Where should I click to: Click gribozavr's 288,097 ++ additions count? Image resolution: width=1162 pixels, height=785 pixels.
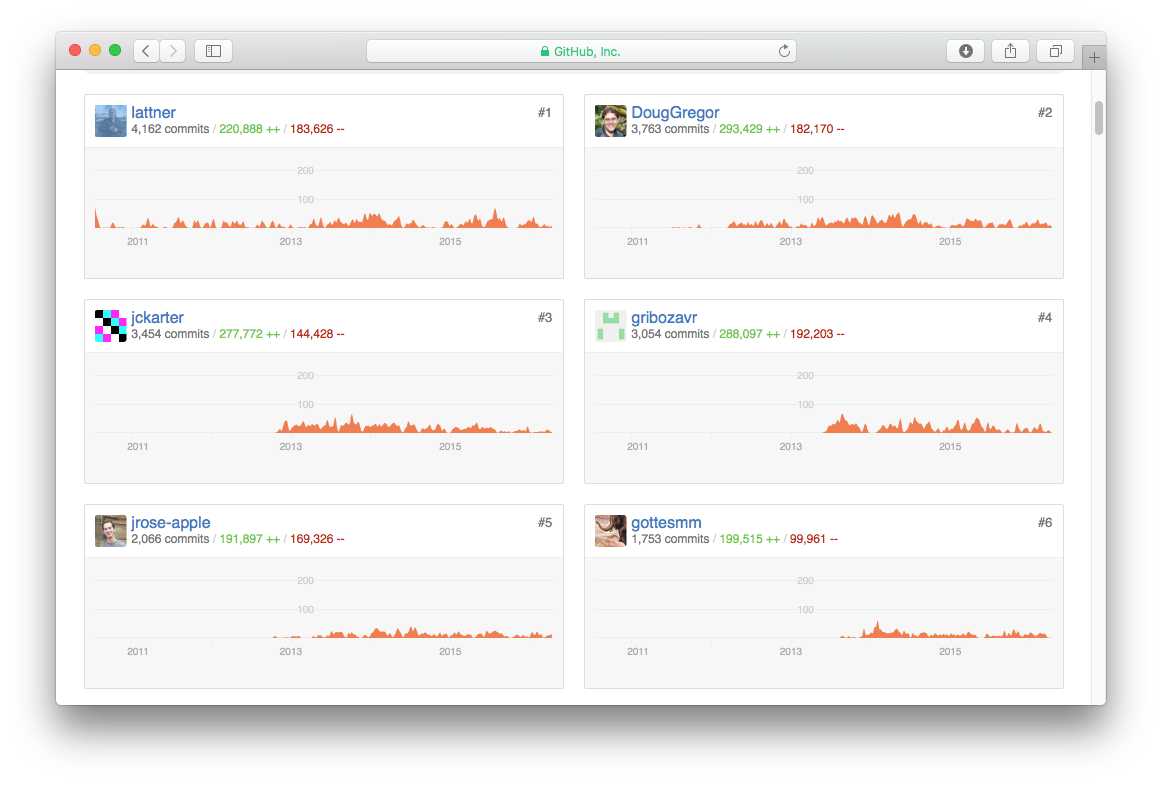tap(749, 334)
